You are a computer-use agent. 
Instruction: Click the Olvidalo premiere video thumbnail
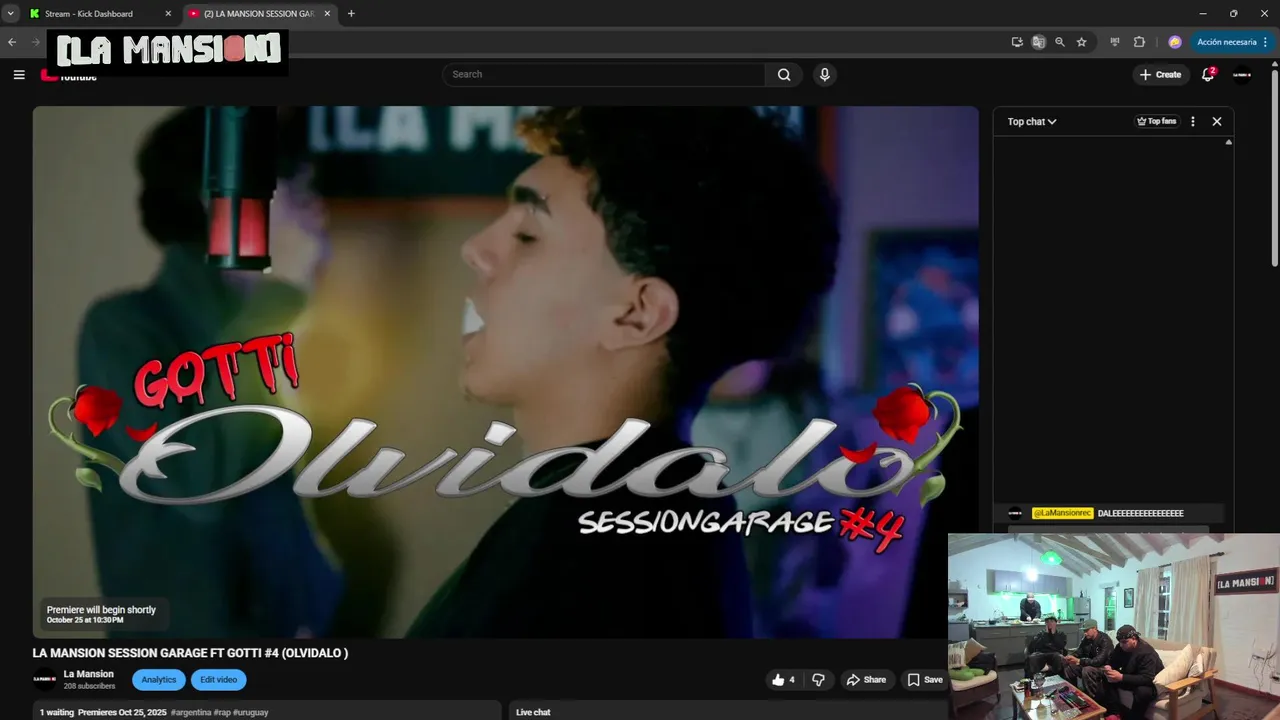[x=505, y=372]
